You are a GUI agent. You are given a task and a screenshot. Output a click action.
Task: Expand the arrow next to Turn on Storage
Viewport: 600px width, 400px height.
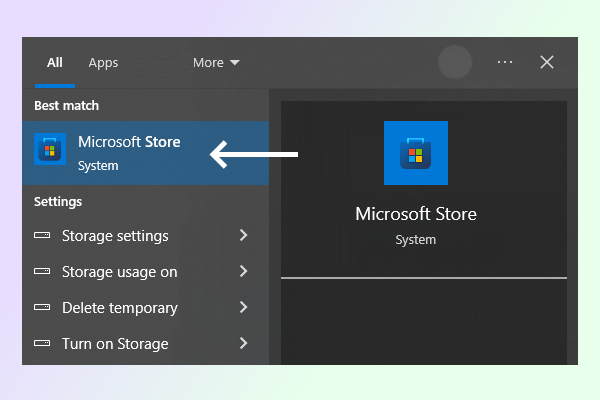click(243, 344)
